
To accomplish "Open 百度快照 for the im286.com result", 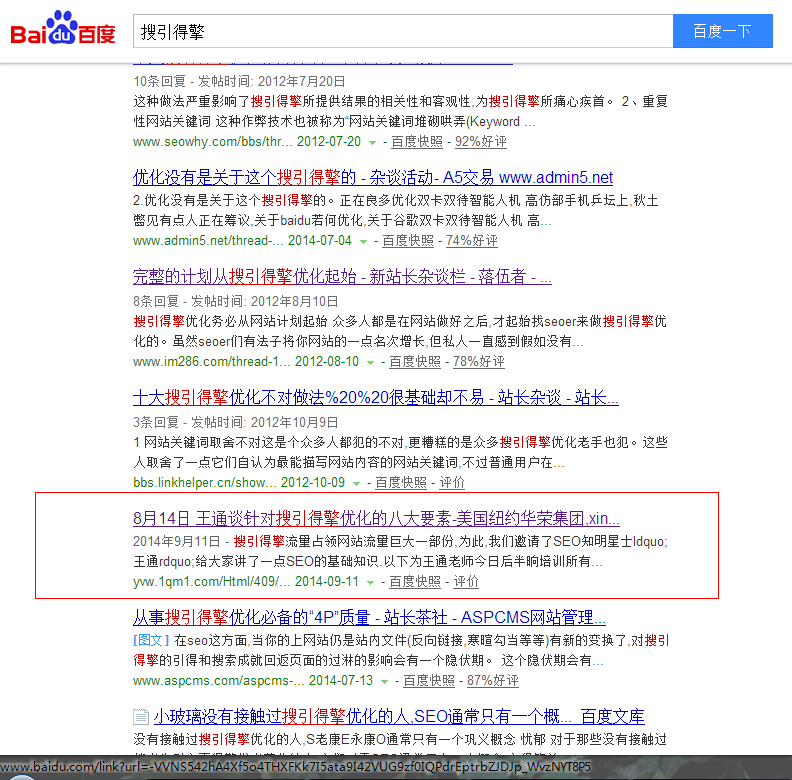I will coord(415,362).
